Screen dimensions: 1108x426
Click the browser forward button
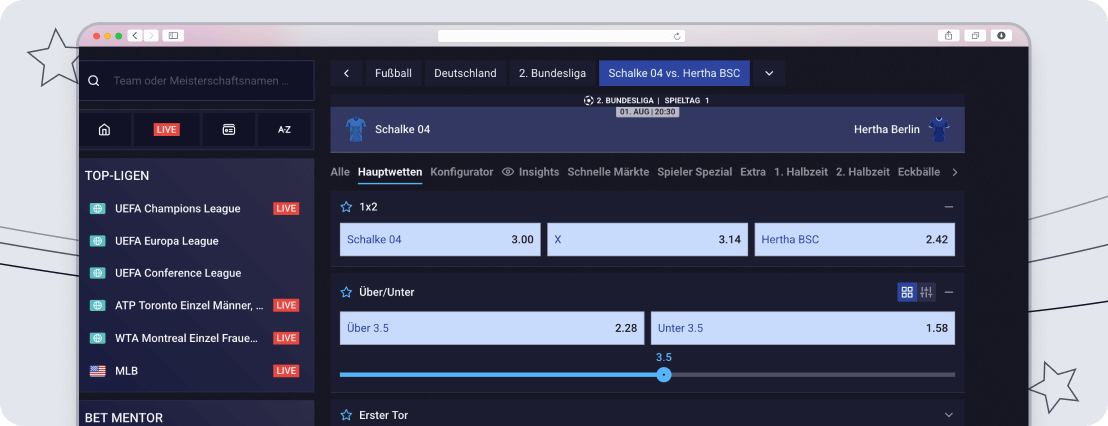(x=151, y=35)
